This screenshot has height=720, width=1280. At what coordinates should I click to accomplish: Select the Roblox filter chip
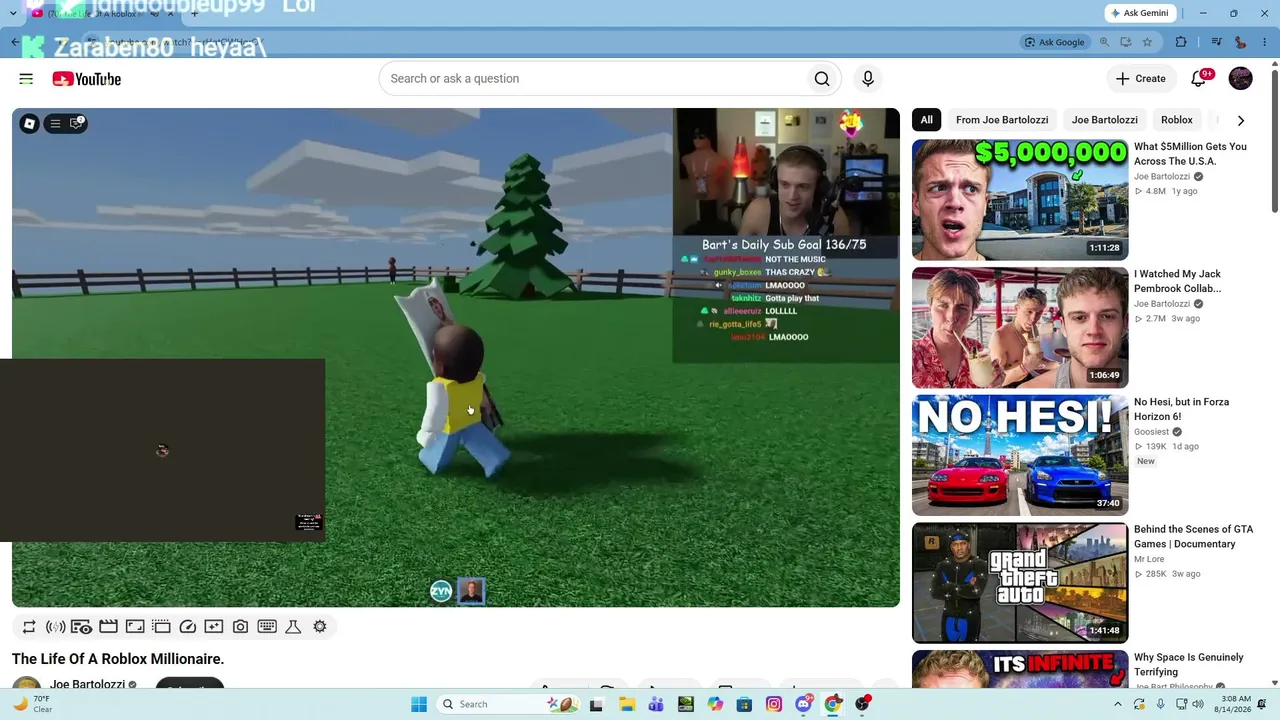[1177, 120]
